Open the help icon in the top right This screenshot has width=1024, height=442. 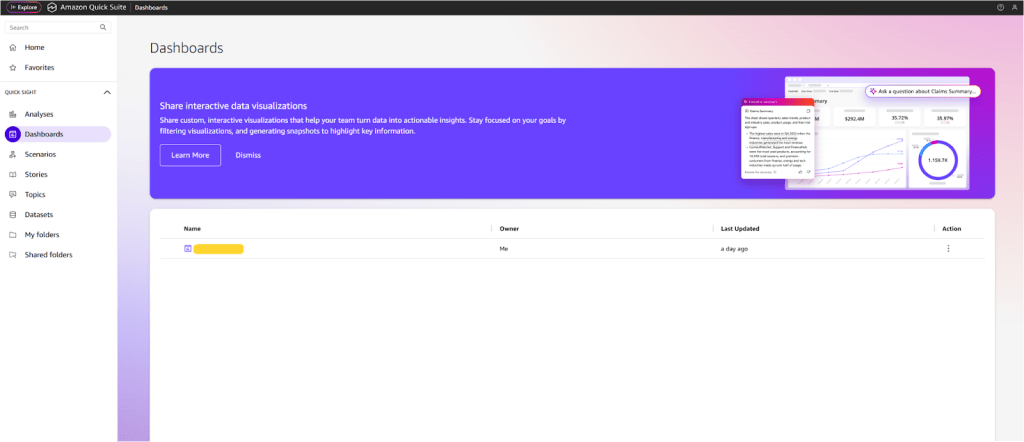pyautogui.click(x=1000, y=7)
